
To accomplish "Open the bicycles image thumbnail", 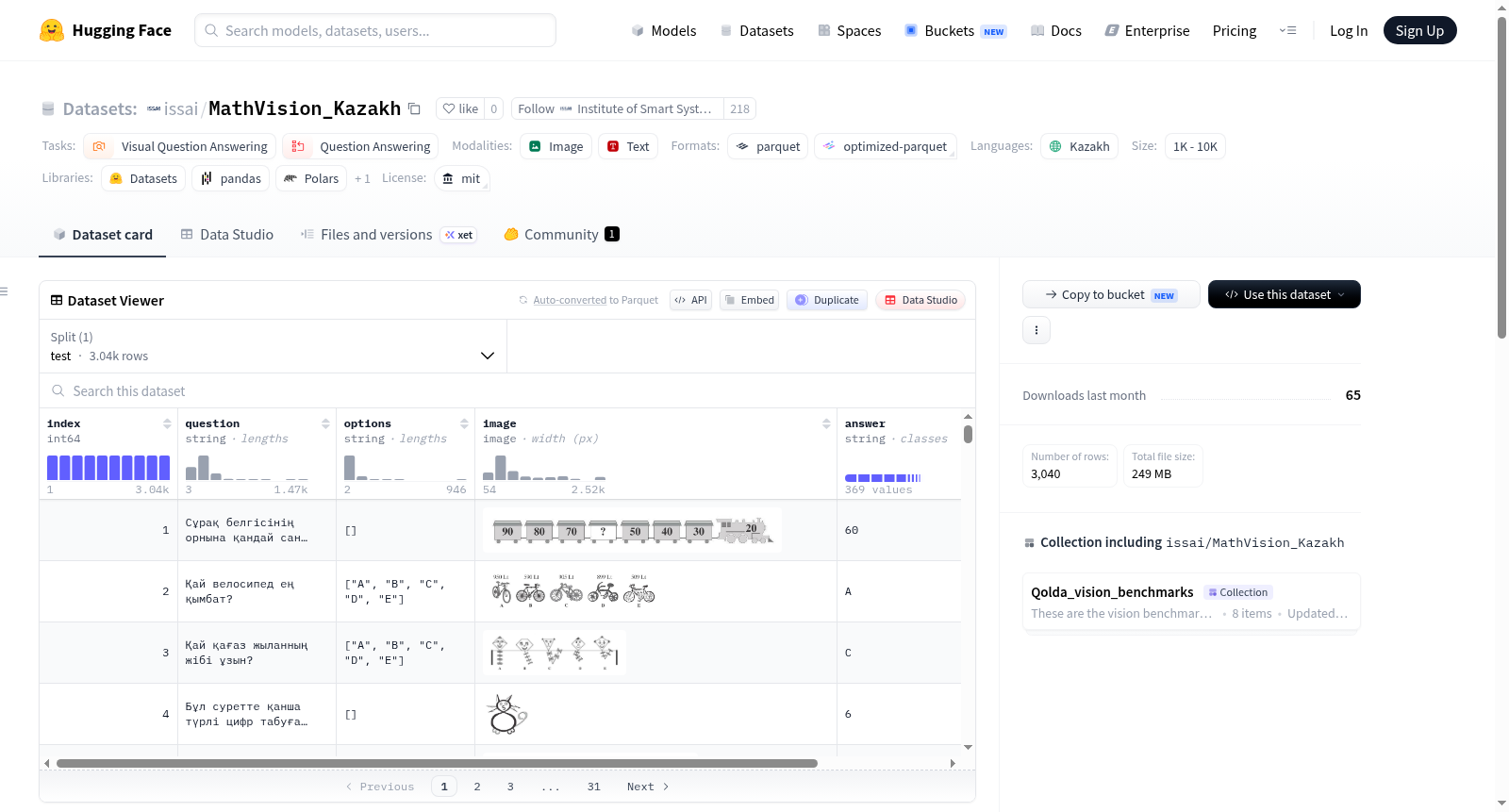I will (x=573, y=591).
